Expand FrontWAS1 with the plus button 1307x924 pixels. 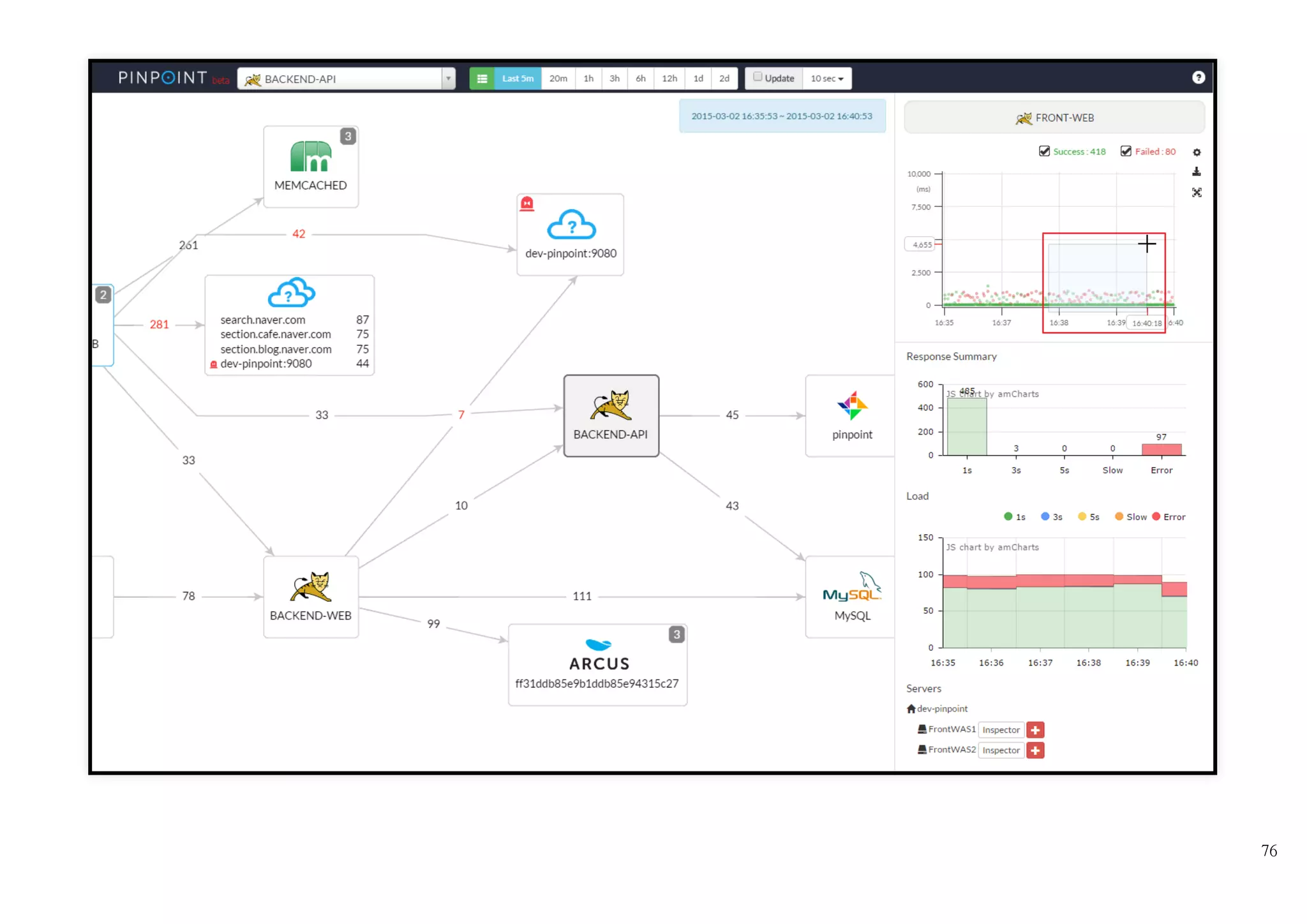pos(1035,729)
